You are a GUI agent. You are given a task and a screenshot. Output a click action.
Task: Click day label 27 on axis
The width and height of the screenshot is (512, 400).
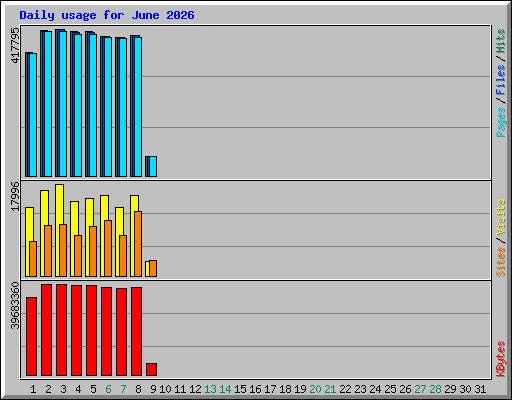click(420, 389)
